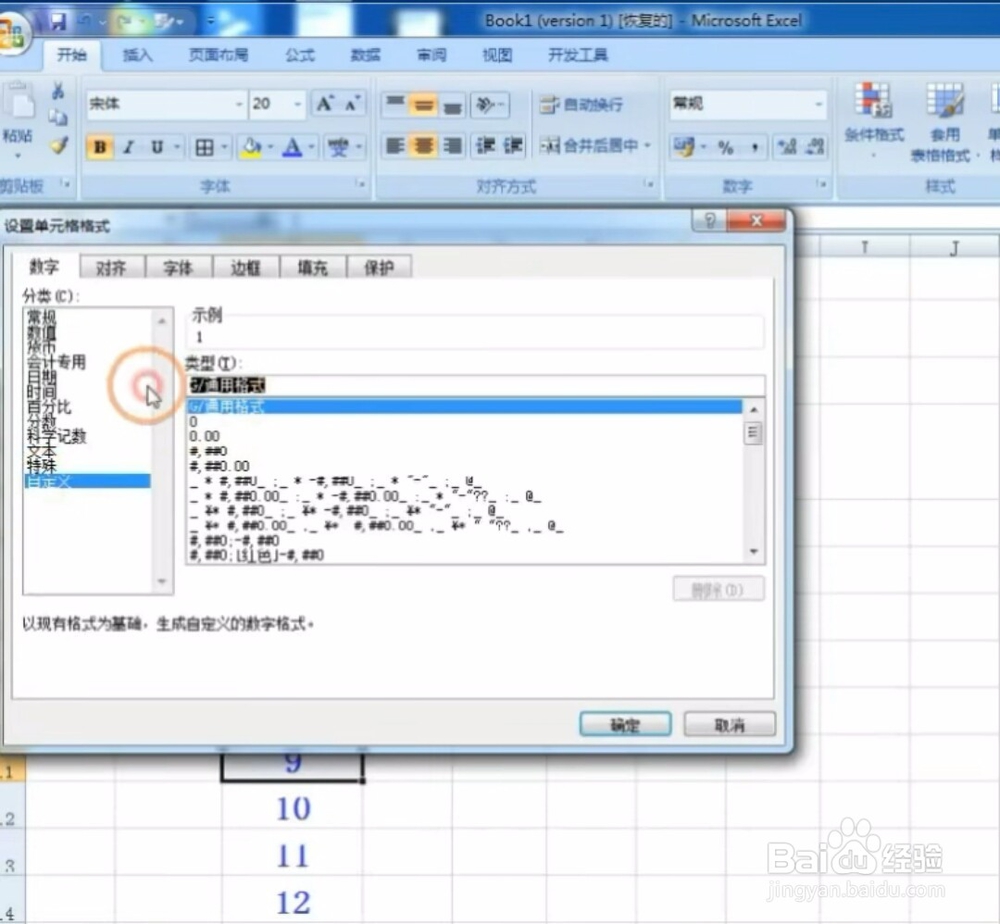
Task: Open alignment group dialog launcher
Action: click(x=649, y=185)
